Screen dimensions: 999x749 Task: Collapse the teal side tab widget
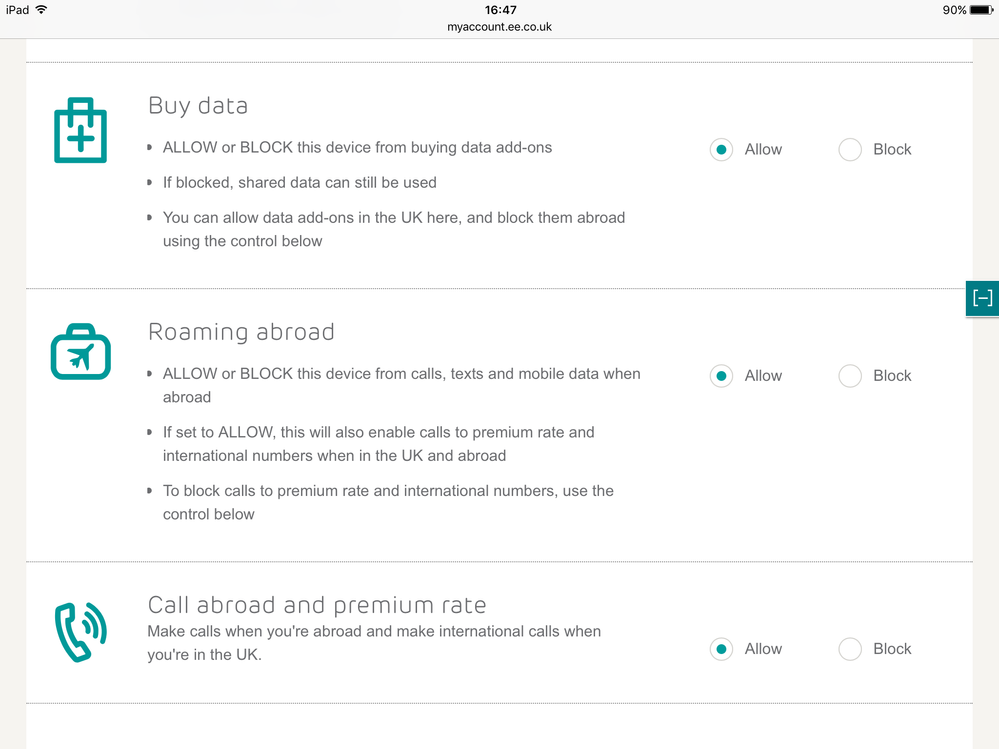point(982,298)
